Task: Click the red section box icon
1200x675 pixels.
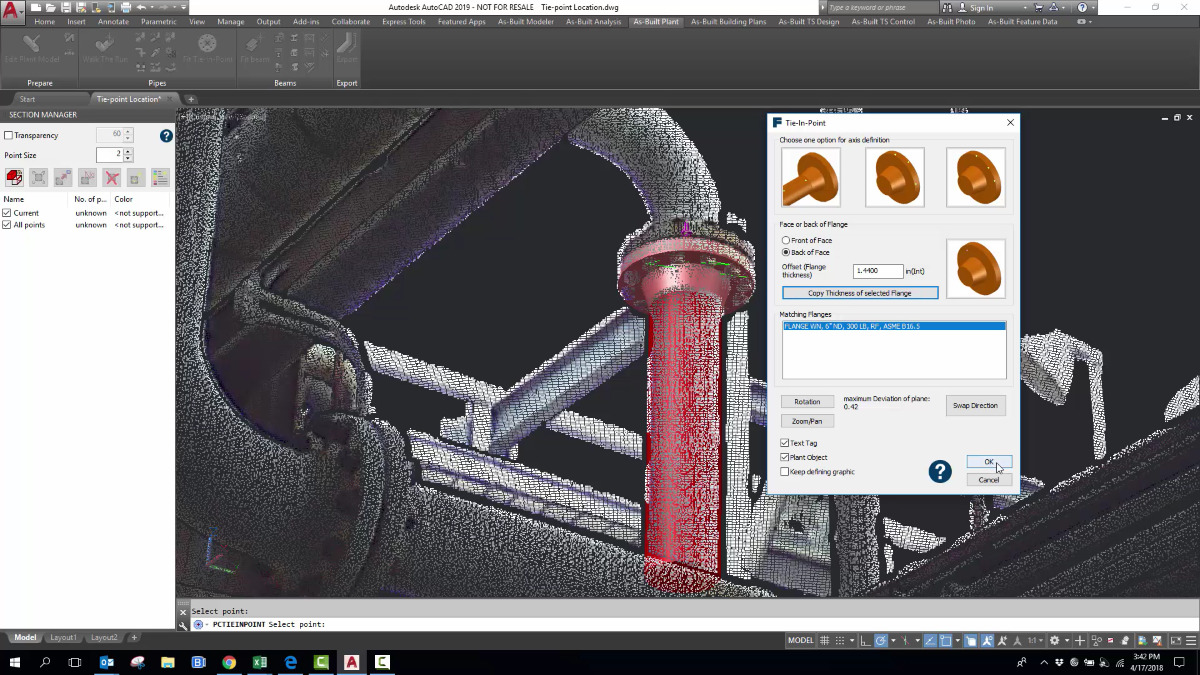Action: click(14, 178)
